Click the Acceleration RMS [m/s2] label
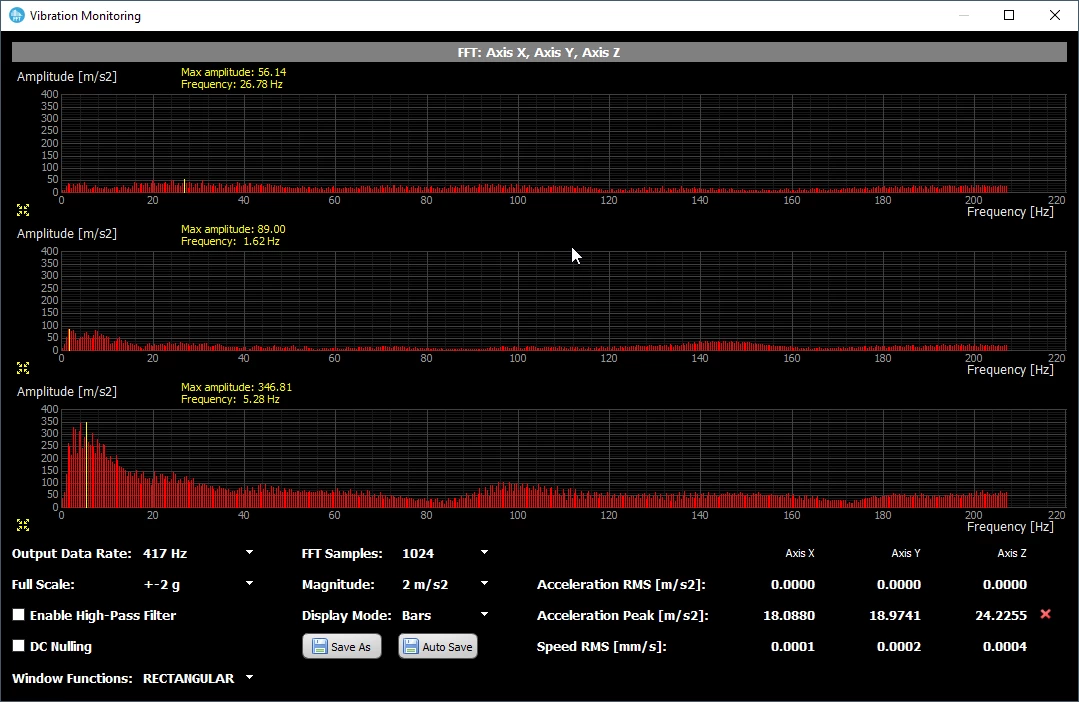1079x702 pixels. click(621, 584)
